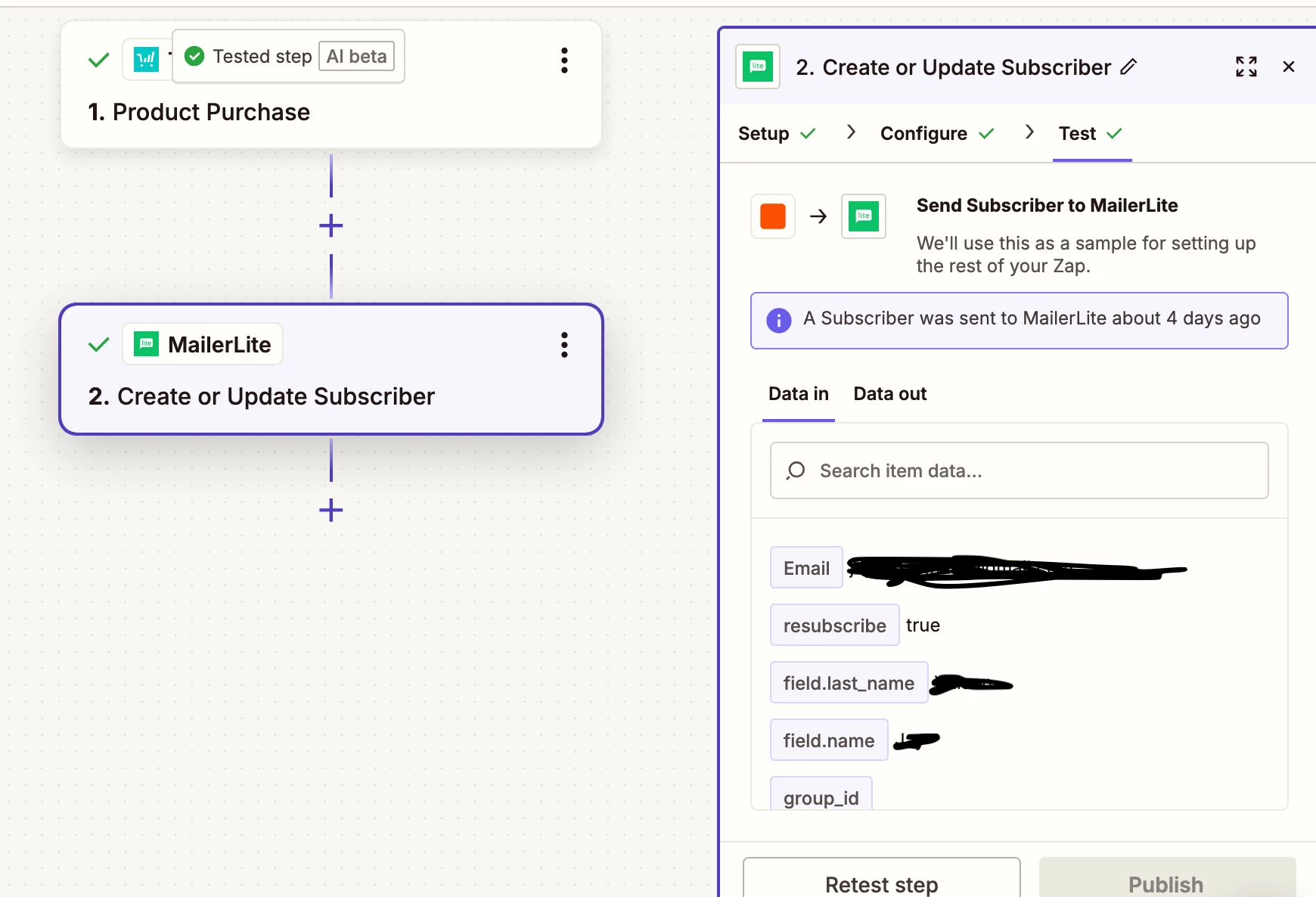Switch to the Configure tab
This screenshot has width=1316, height=897.
tap(937, 134)
